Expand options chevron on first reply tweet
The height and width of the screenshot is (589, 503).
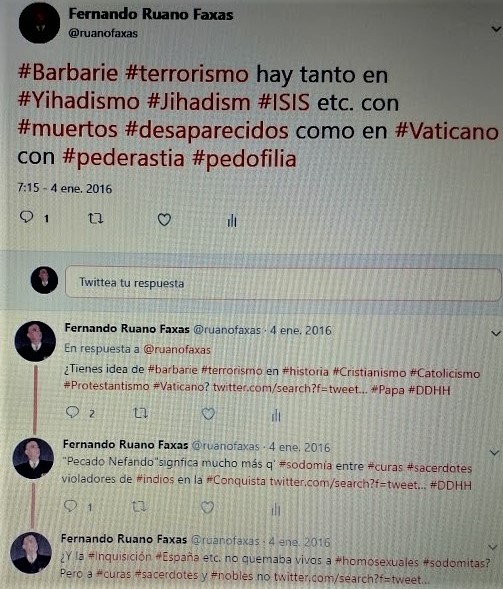click(x=496, y=333)
